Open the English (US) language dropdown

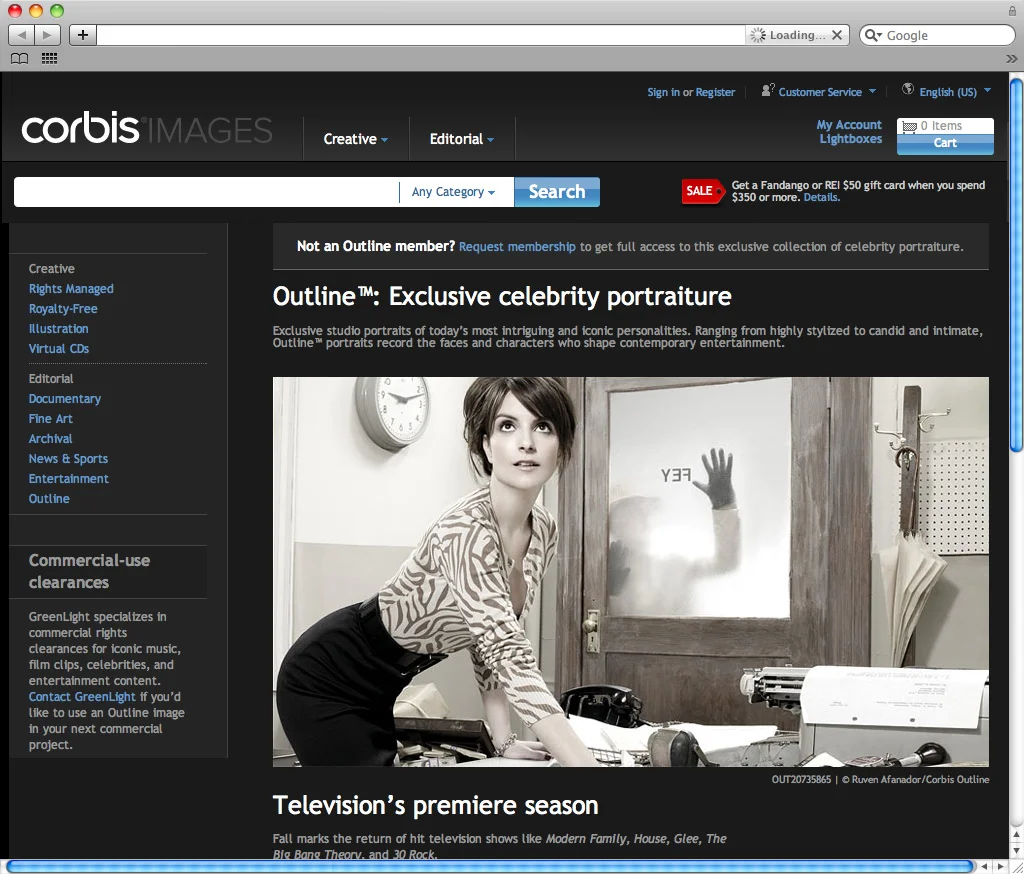tap(955, 92)
